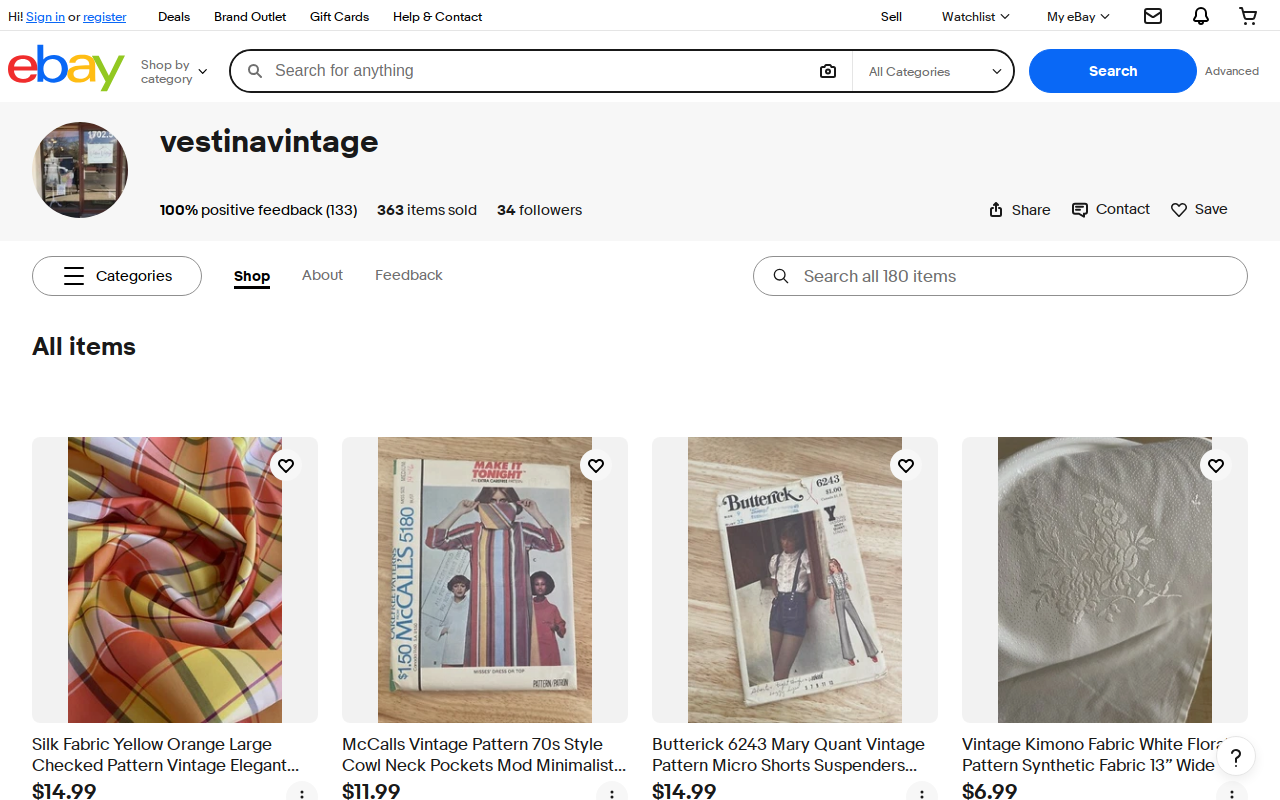Open more options for Silk Fabric listing
Image resolution: width=1280 pixels, height=800 pixels.
coord(302,793)
